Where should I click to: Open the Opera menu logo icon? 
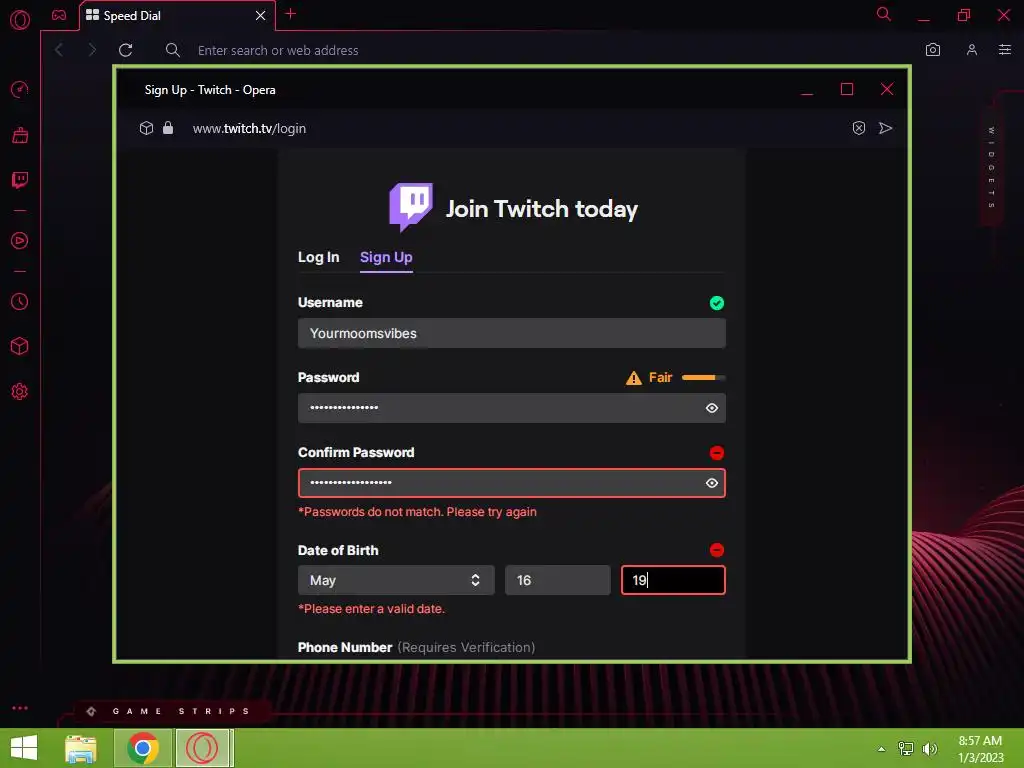(20, 20)
